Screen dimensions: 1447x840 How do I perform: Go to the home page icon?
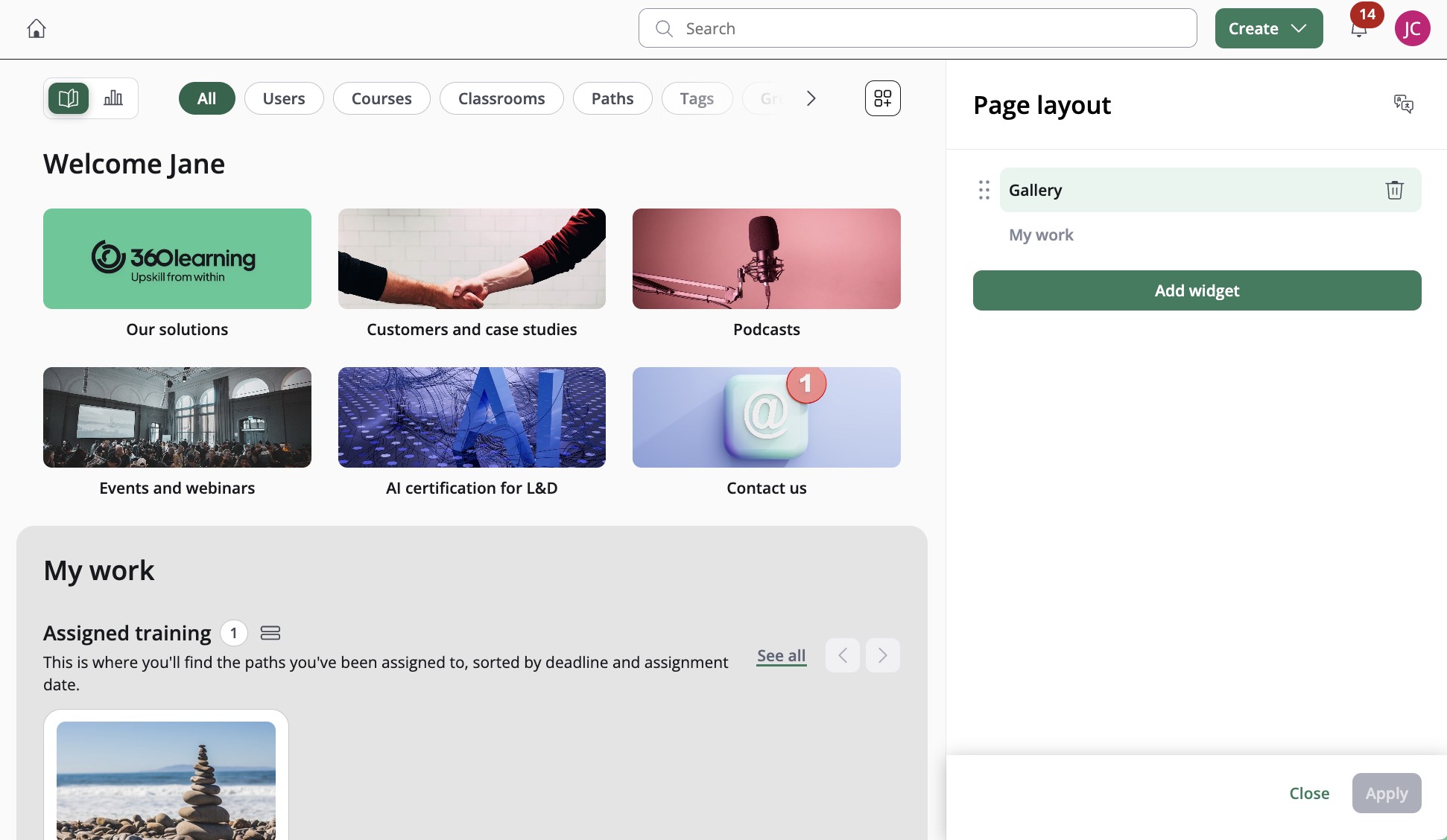37,28
